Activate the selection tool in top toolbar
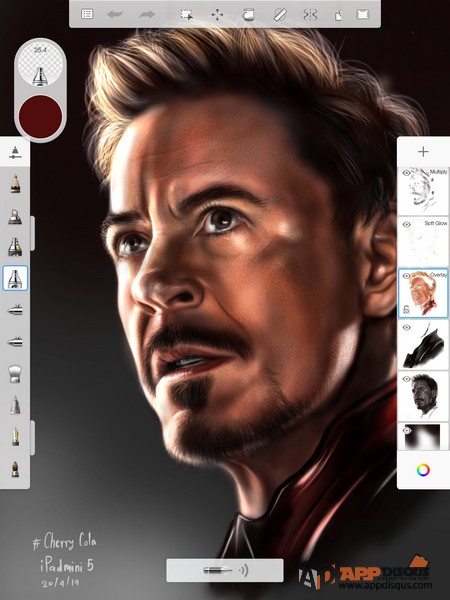The height and width of the screenshot is (600, 450). (x=186, y=15)
